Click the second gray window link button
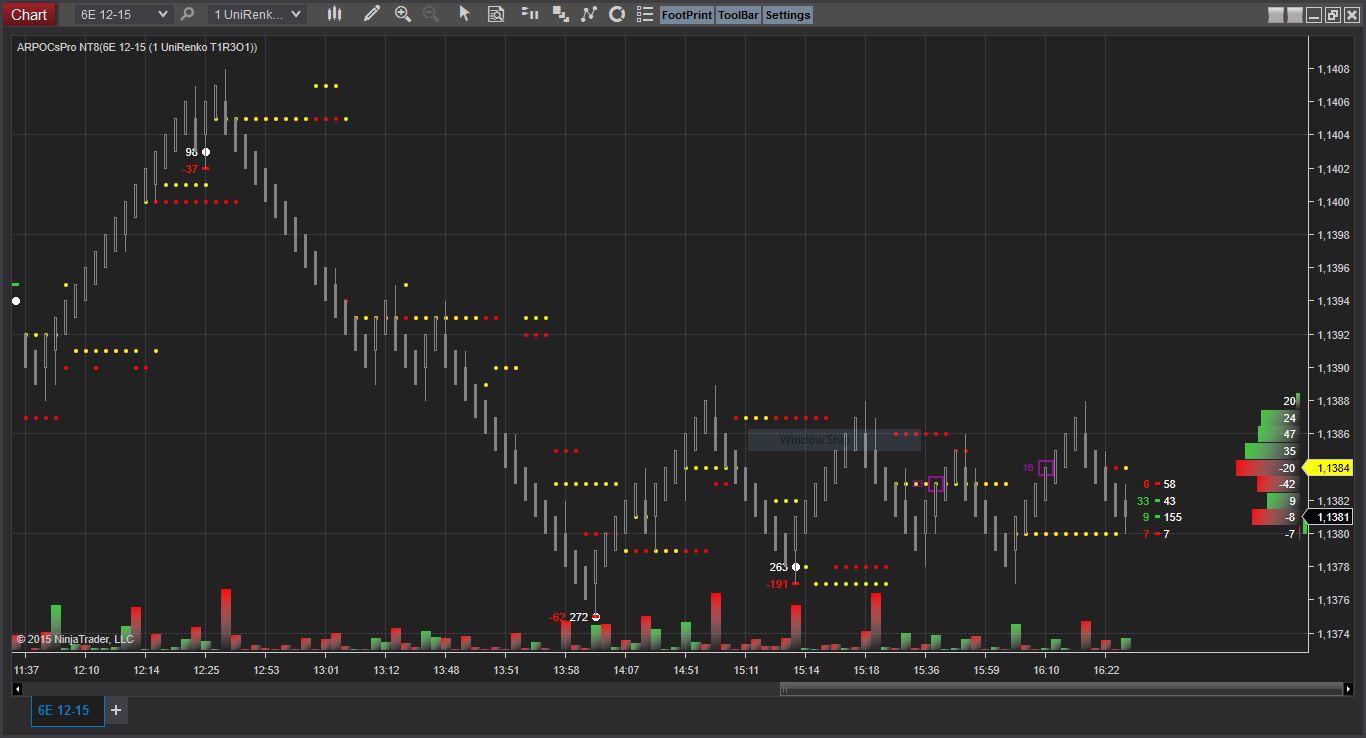 click(x=1295, y=15)
